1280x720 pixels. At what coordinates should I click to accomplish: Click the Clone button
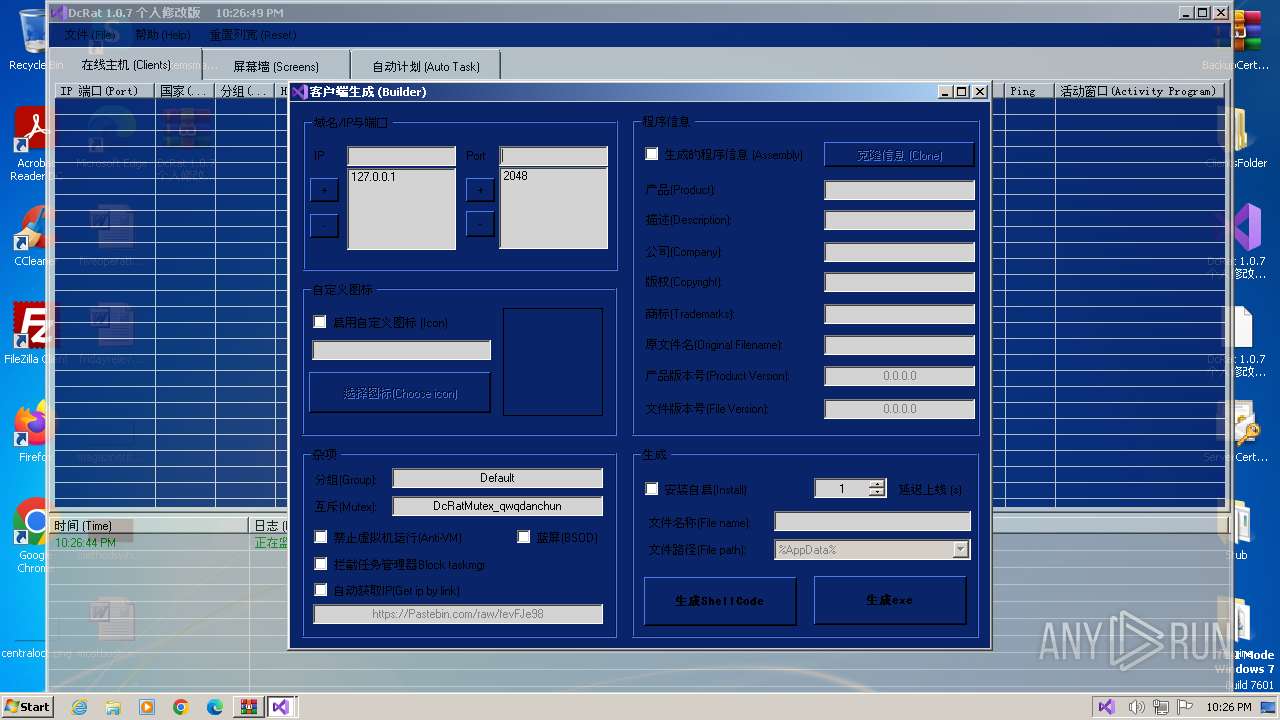[899, 155]
